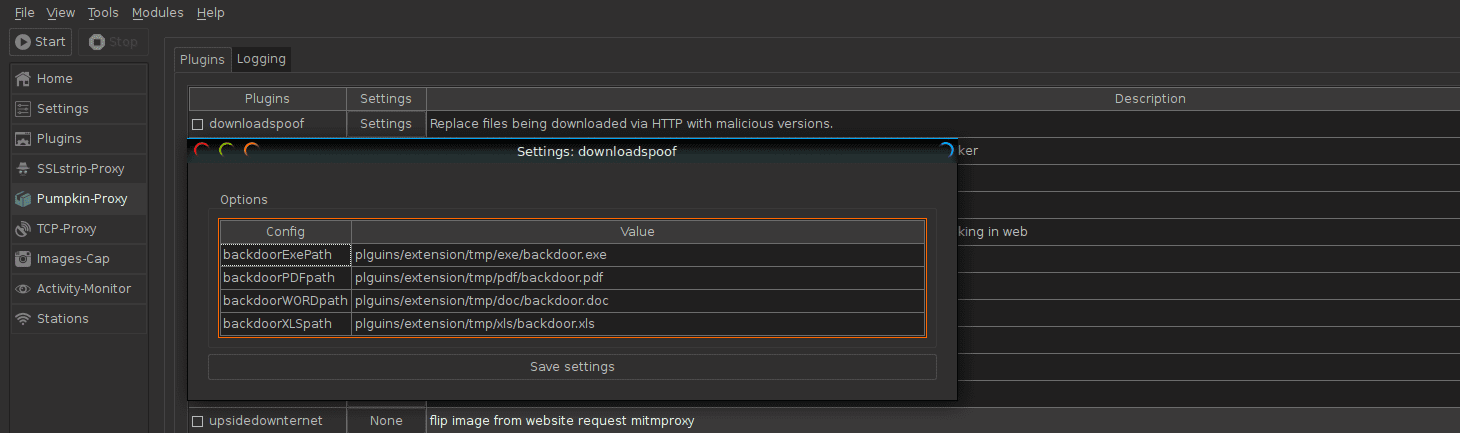Open the File menu
The width and height of the screenshot is (1460, 433).
[x=25, y=13]
